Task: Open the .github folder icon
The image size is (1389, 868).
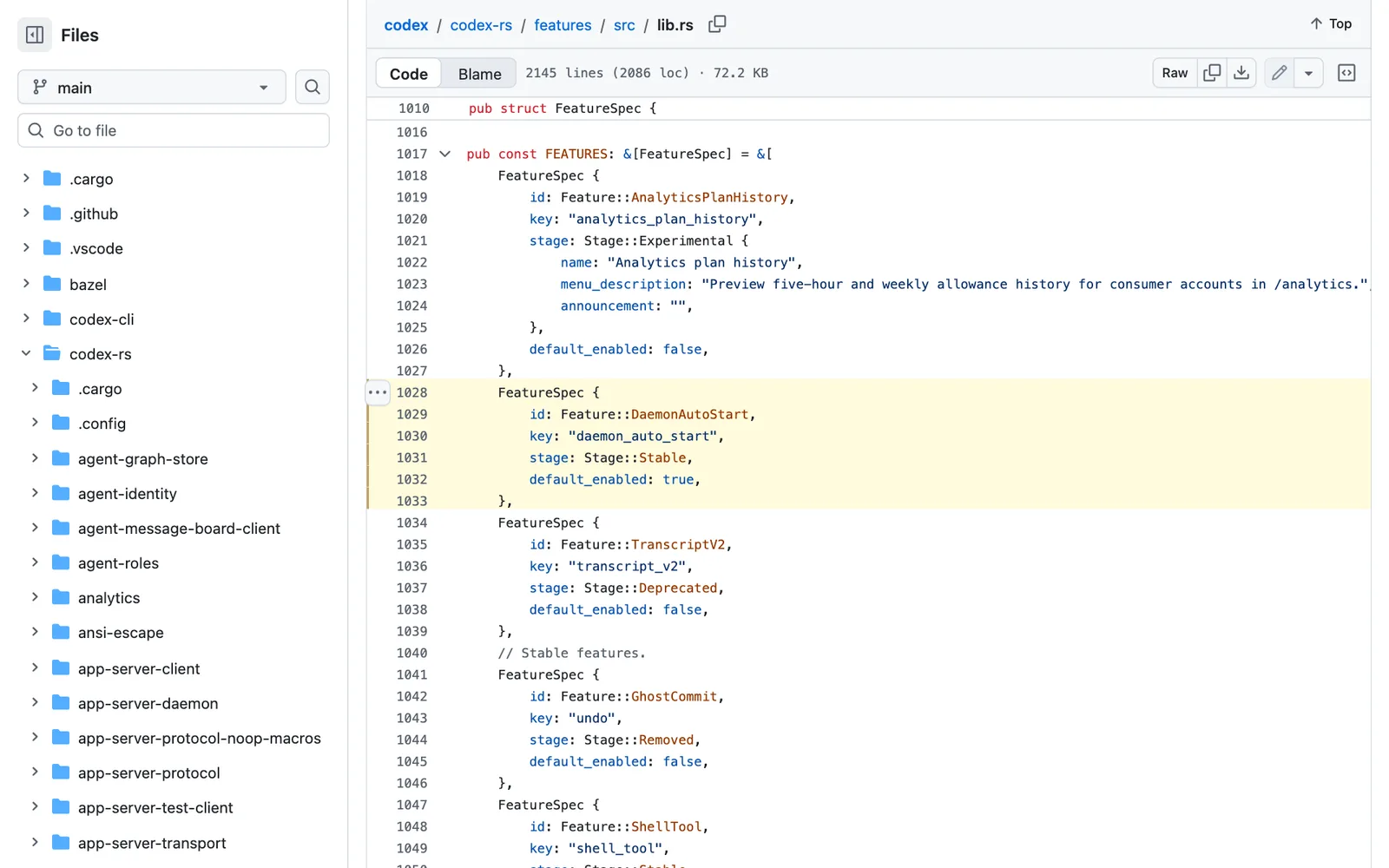Action: [52, 214]
